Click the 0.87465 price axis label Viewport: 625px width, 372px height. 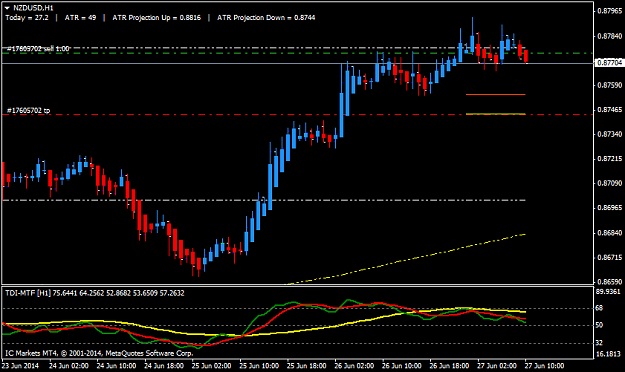click(609, 110)
